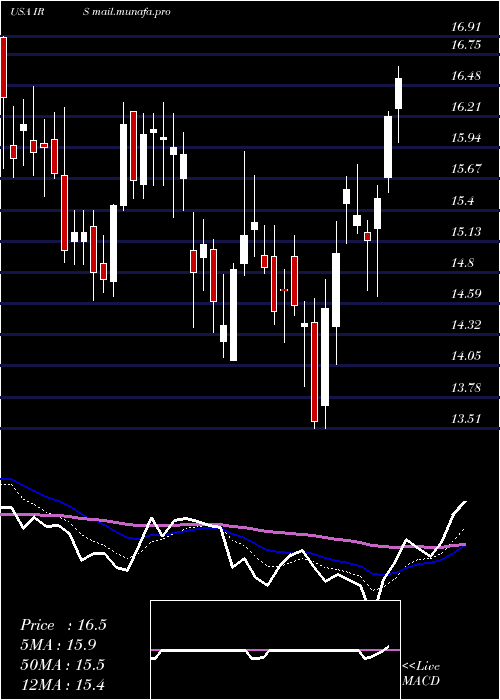Click the <<Live MACD label
Viewport: 500px width, 700px height.
tap(421, 673)
